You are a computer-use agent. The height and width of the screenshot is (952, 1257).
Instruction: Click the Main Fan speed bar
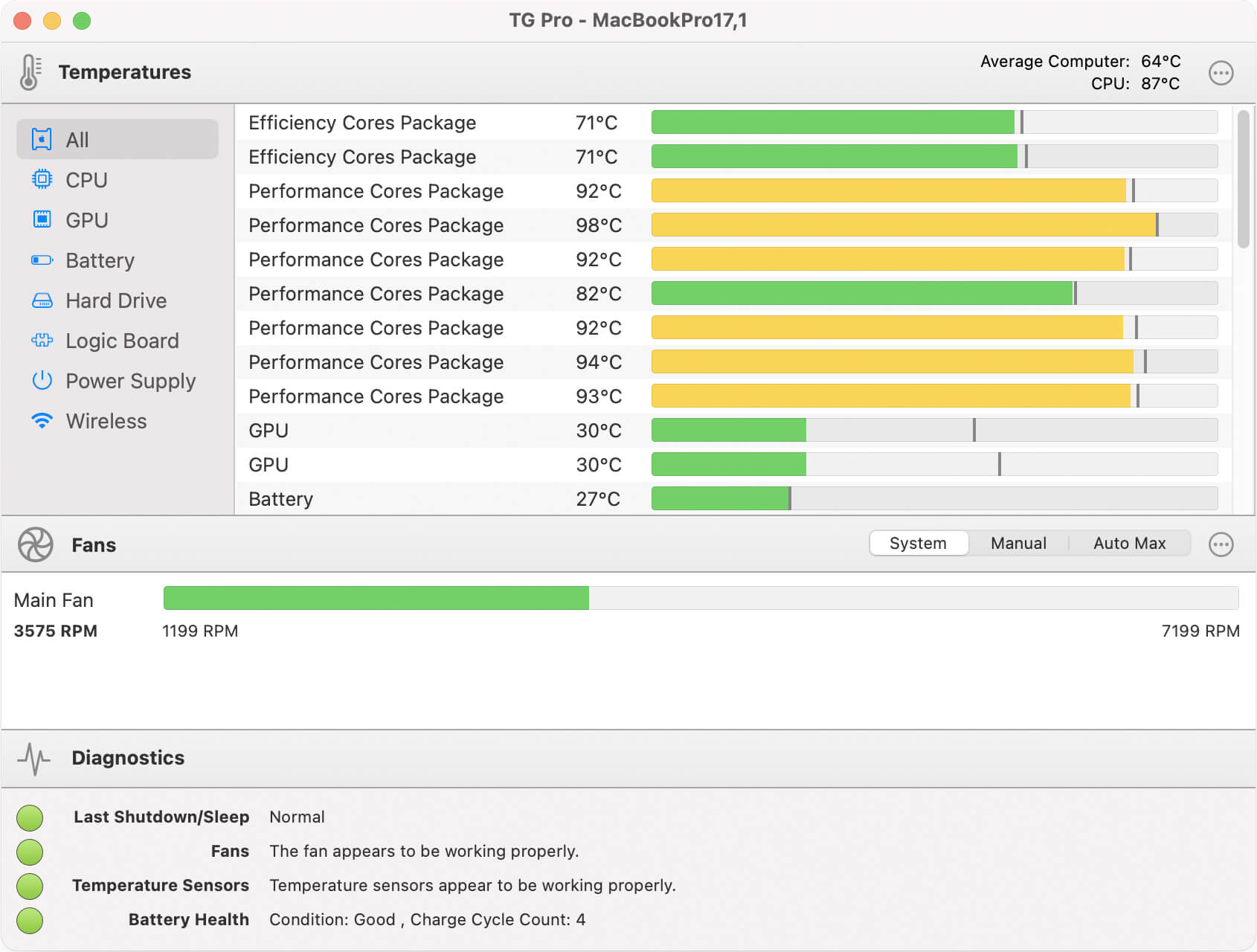click(700, 598)
